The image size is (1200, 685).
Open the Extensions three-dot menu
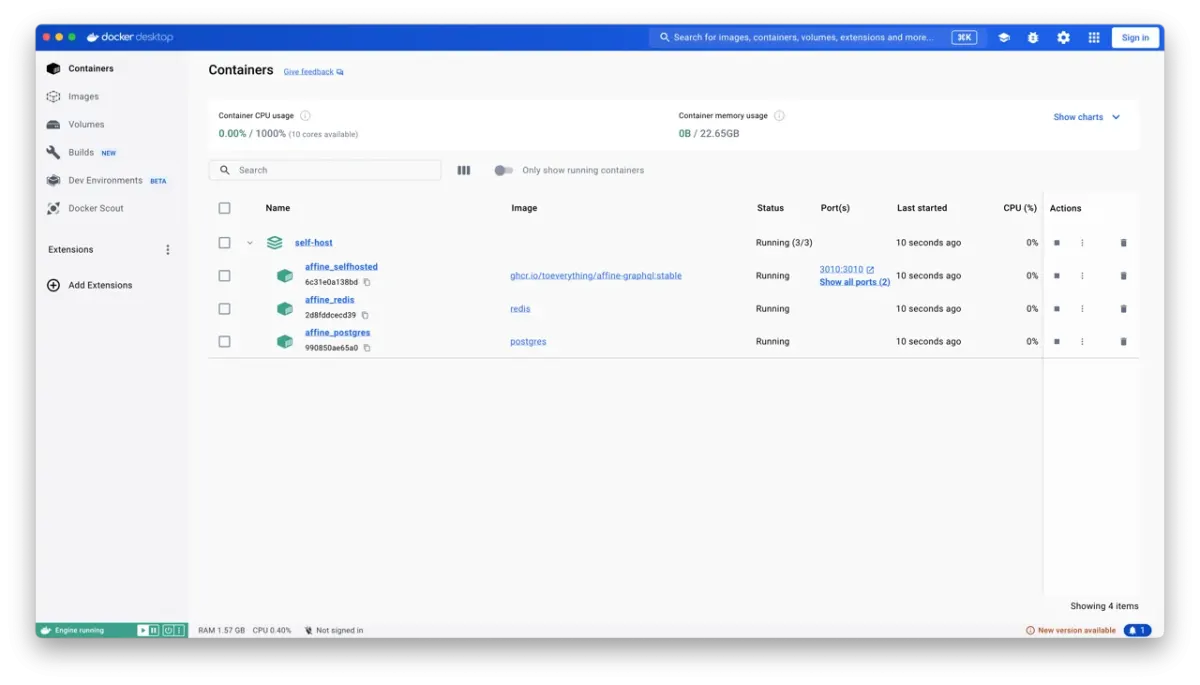click(168, 250)
